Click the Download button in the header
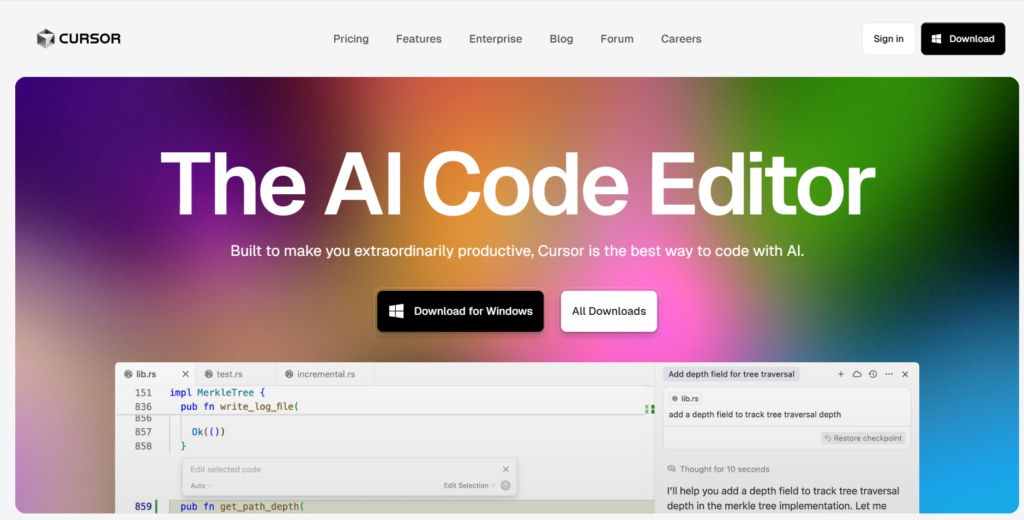 pos(963,39)
